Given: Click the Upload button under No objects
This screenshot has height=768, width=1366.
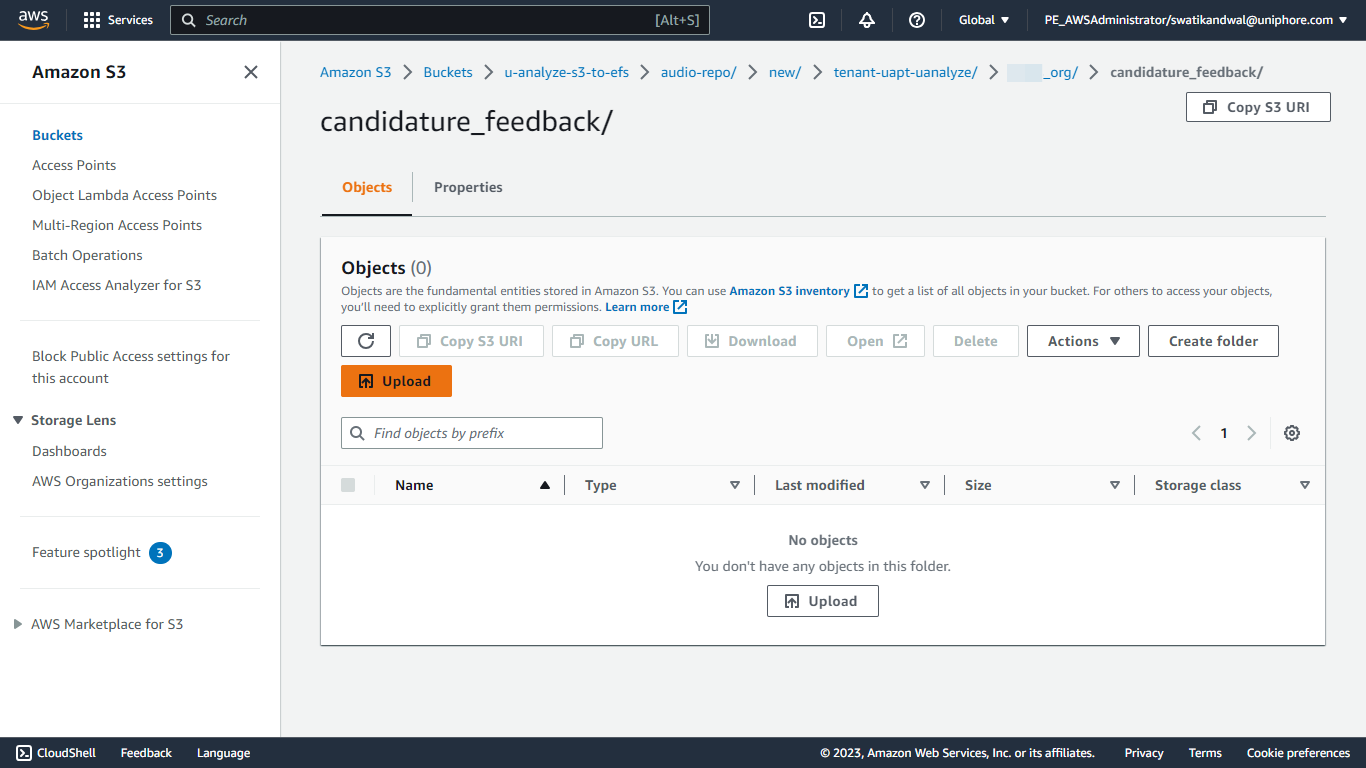Looking at the screenshot, I should (x=822, y=601).
